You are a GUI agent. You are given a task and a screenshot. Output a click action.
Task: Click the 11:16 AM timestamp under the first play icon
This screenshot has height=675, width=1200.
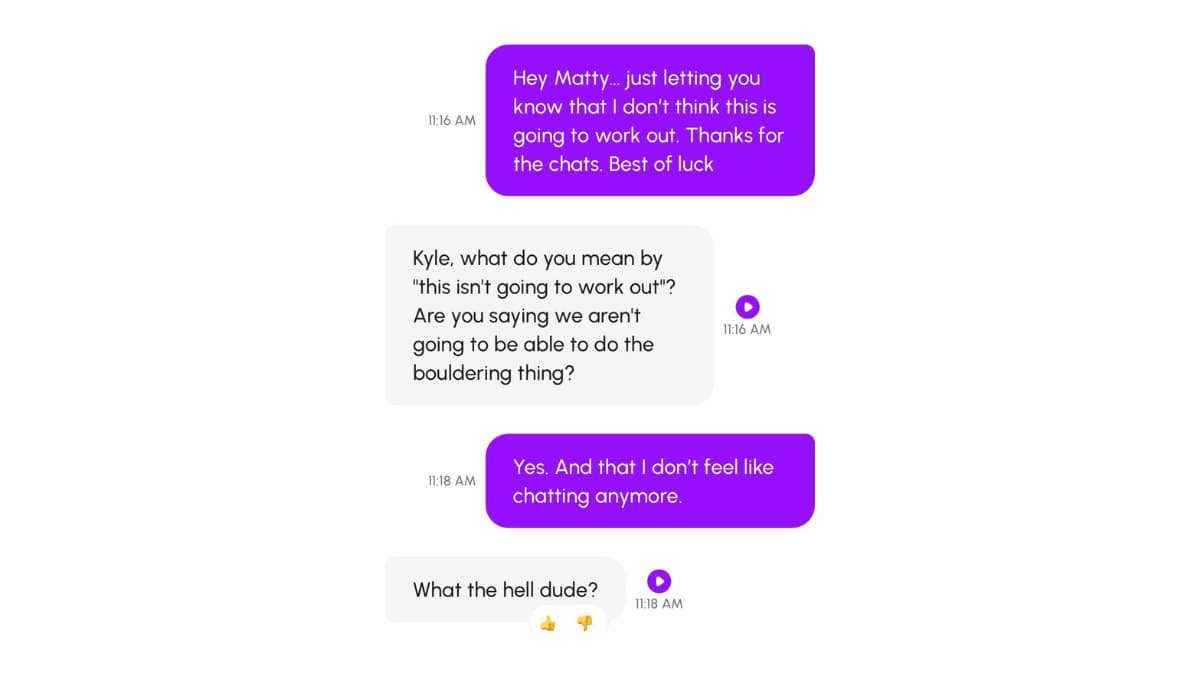tap(747, 329)
